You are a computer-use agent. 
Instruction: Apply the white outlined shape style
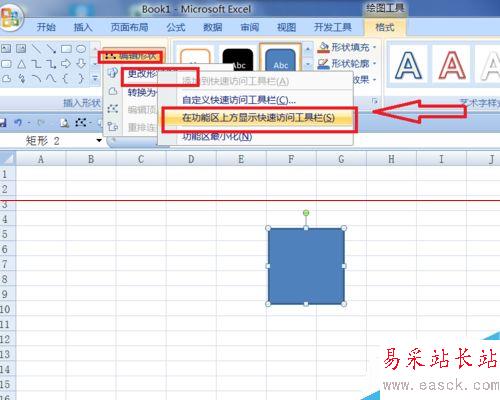point(195,59)
